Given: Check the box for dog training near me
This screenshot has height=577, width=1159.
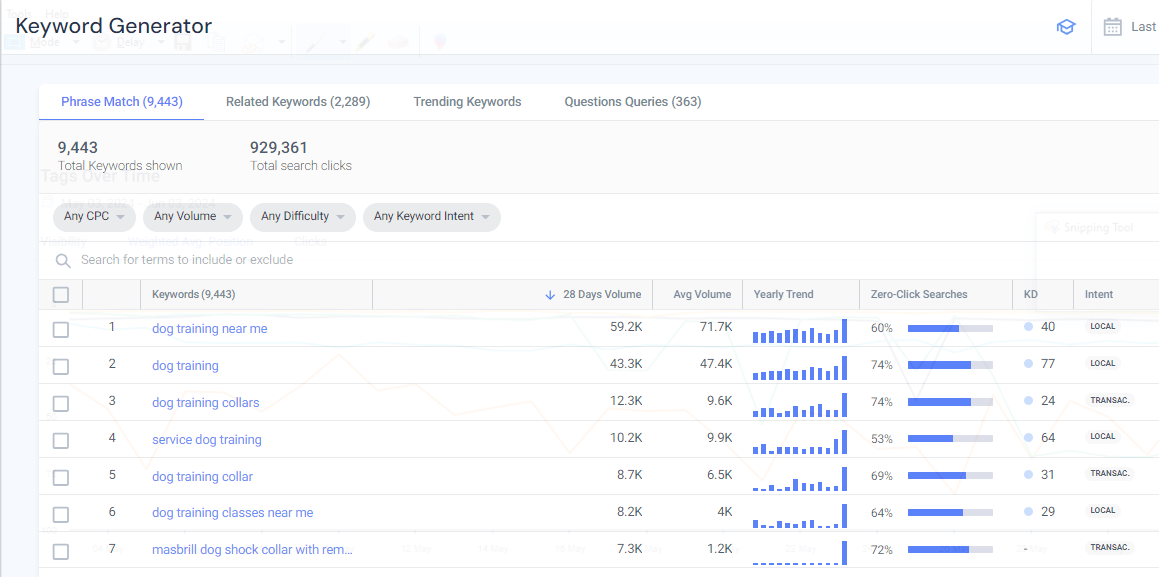Looking at the screenshot, I should 61,329.
